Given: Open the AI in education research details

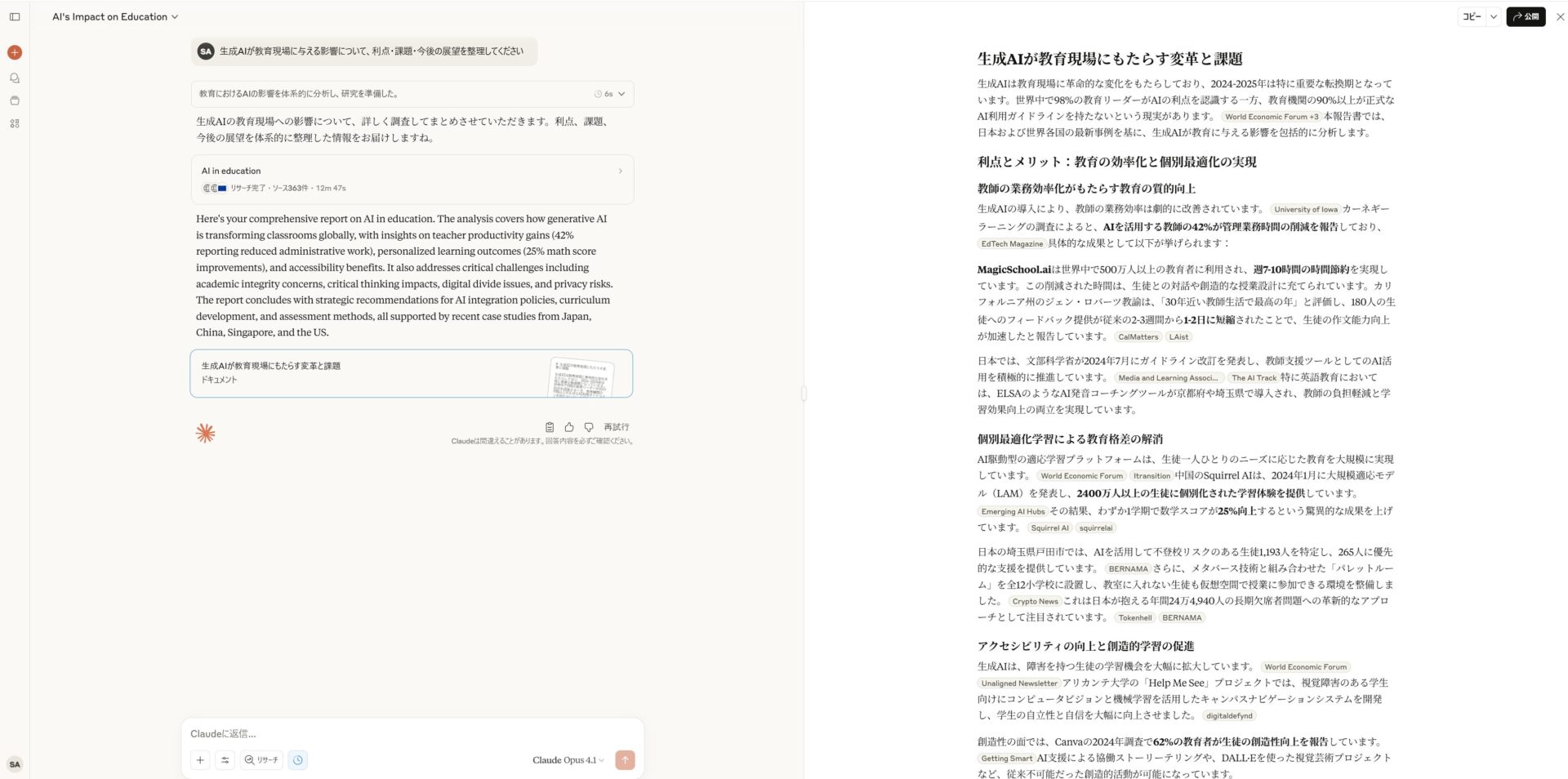Looking at the screenshot, I should (412, 179).
